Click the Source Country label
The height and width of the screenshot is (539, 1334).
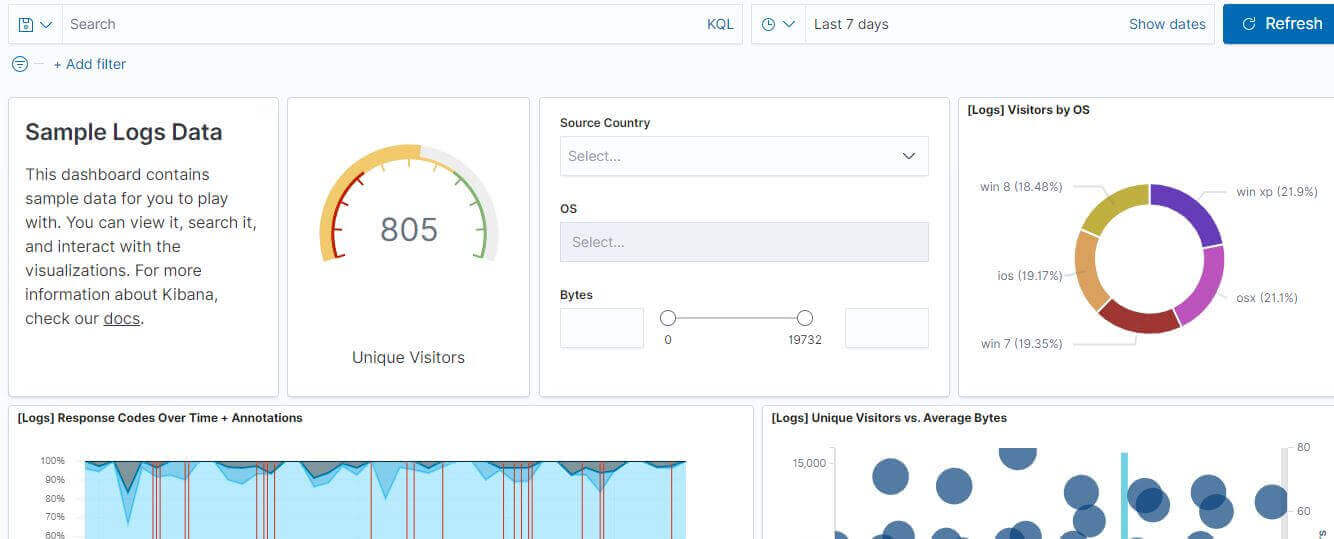pos(605,123)
